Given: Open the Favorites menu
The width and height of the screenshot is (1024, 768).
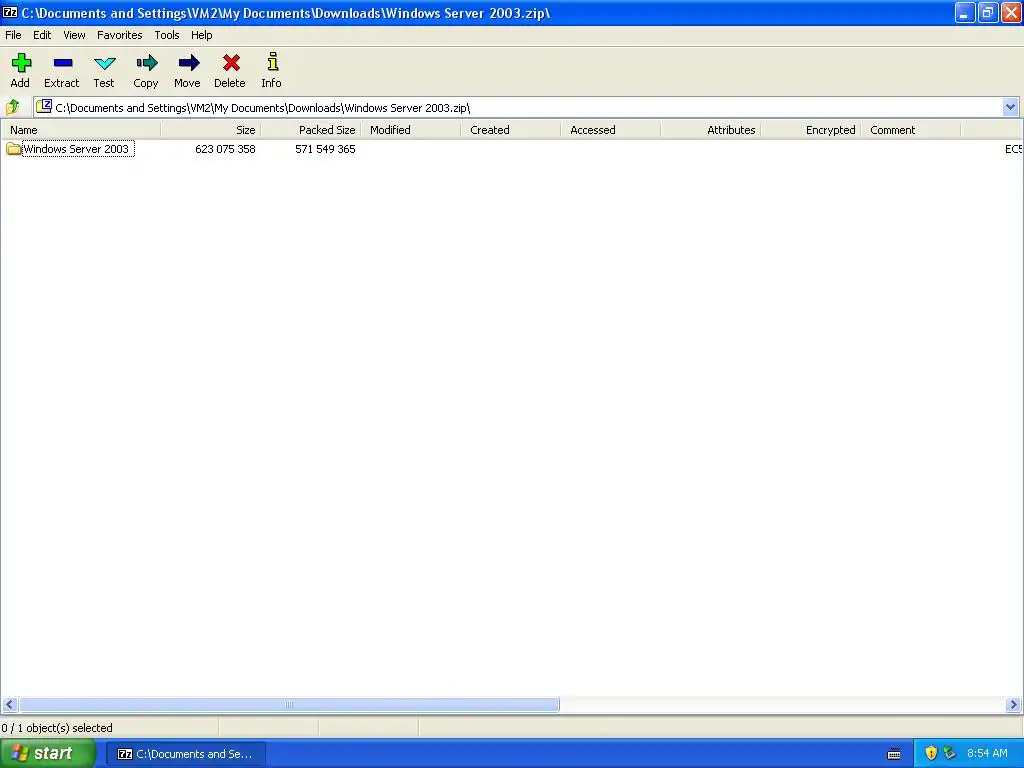Looking at the screenshot, I should click(x=120, y=35).
